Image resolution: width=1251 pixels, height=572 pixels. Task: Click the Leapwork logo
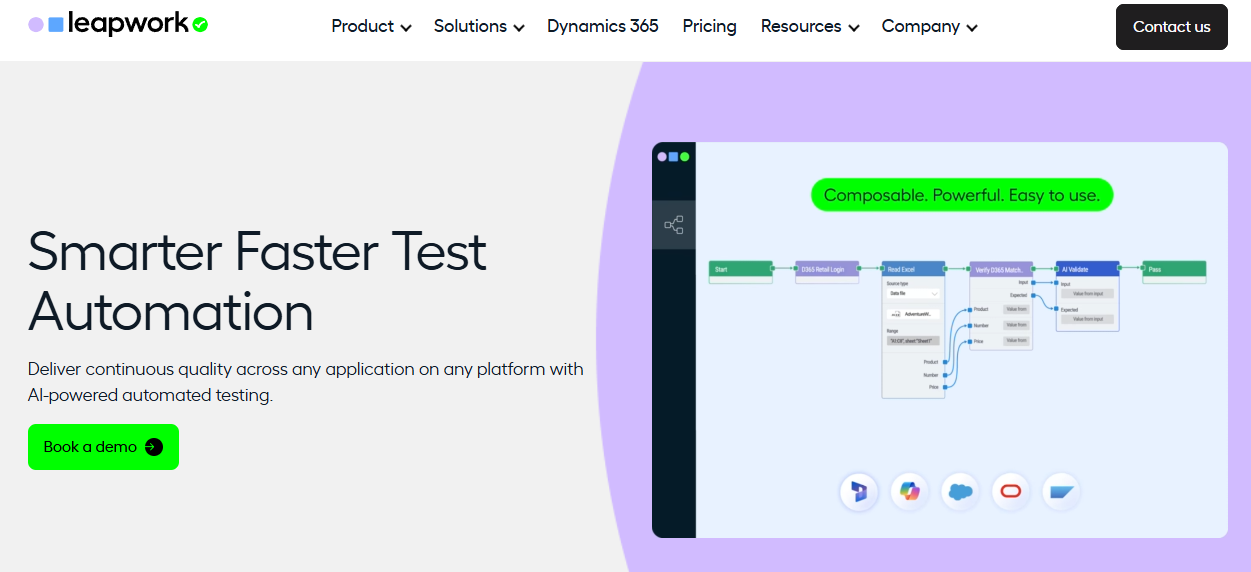click(x=118, y=24)
